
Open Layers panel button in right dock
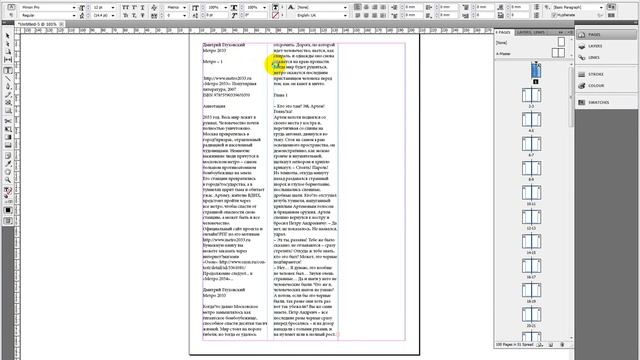coord(606,46)
